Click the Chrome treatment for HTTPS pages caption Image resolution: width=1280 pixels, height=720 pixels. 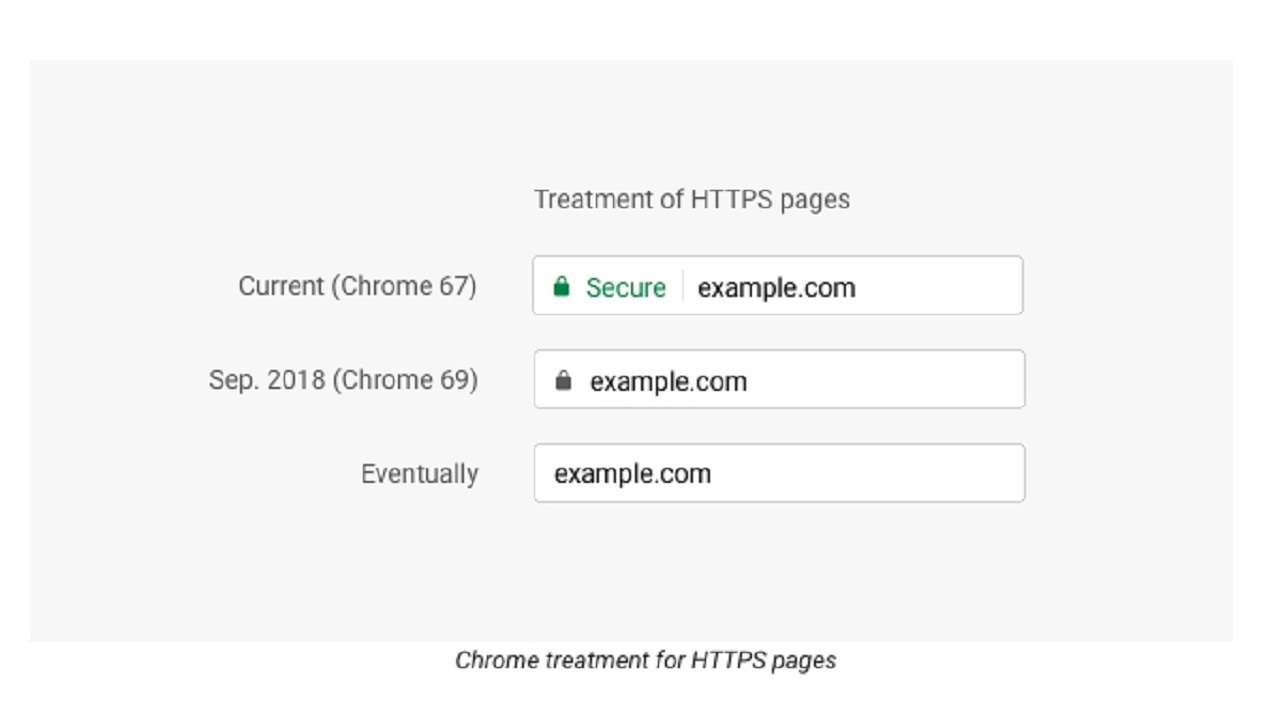pyautogui.click(x=645, y=660)
